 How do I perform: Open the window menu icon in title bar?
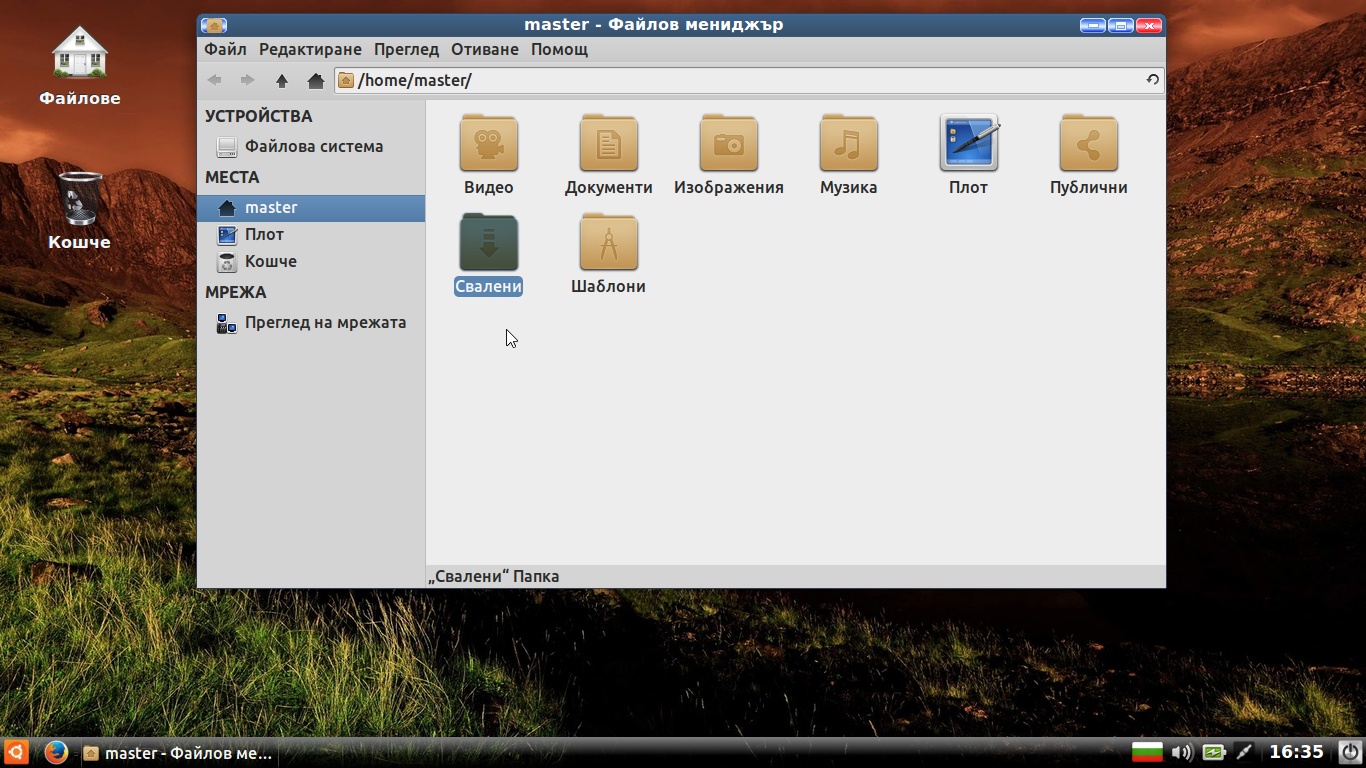click(x=214, y=25)
